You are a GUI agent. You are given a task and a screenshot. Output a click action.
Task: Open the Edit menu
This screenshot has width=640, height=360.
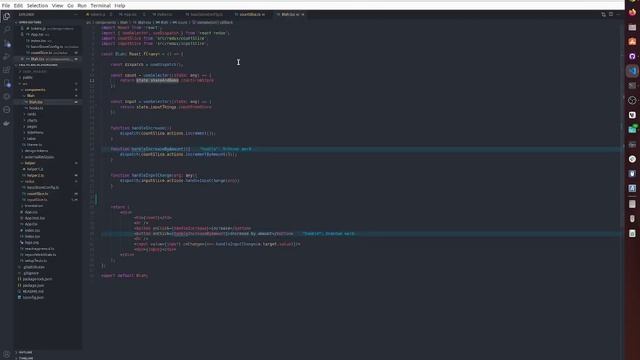(18, 6)
